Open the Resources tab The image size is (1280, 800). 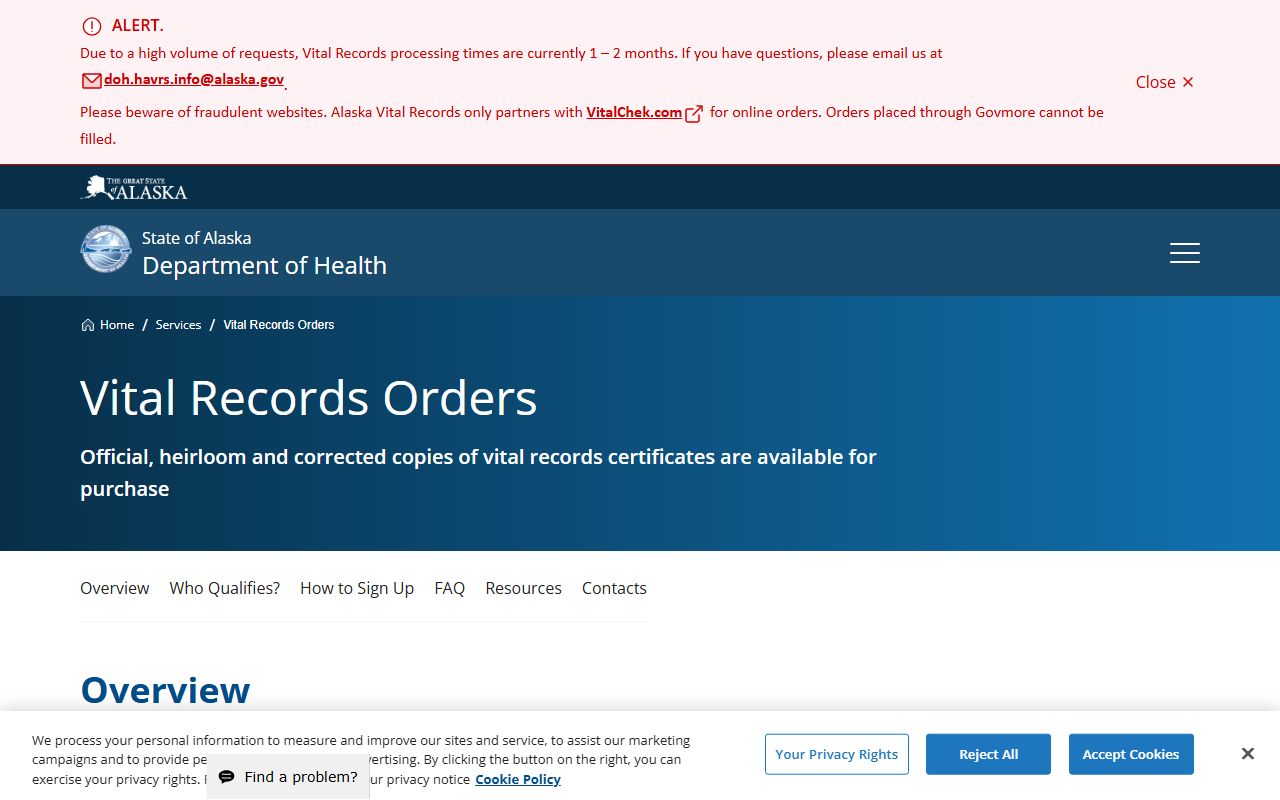[x=523, y=588]
